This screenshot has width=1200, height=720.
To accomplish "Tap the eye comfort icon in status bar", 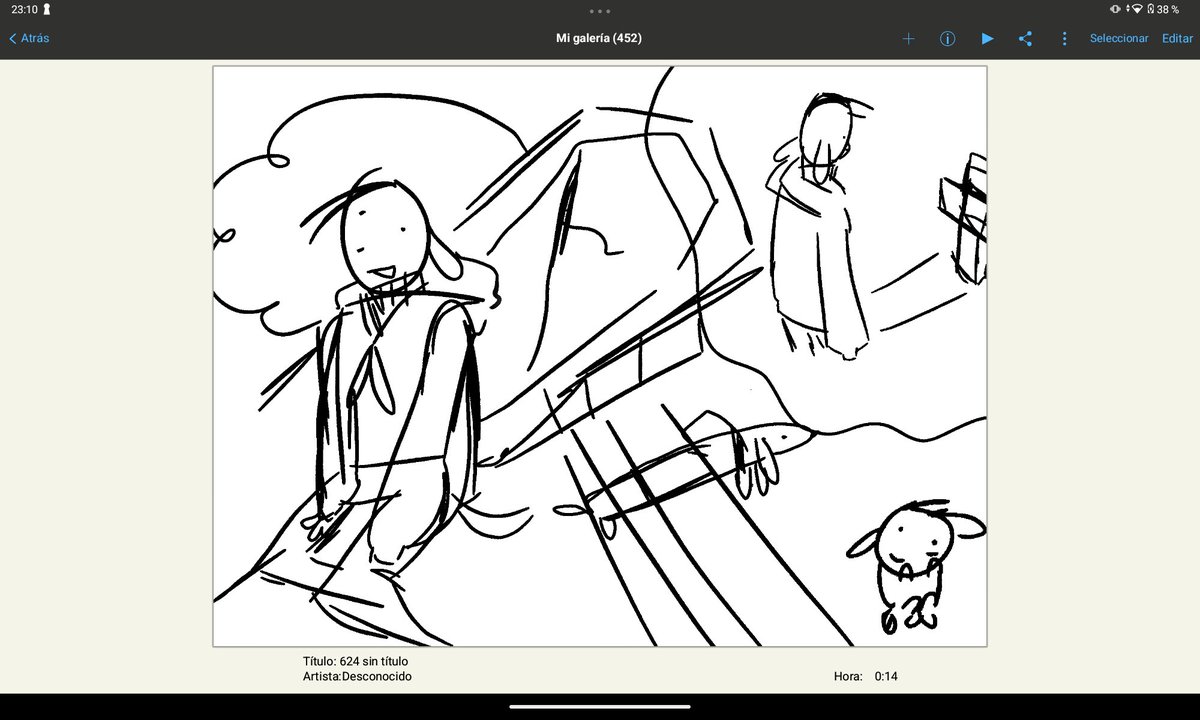I will point(1116,9).
